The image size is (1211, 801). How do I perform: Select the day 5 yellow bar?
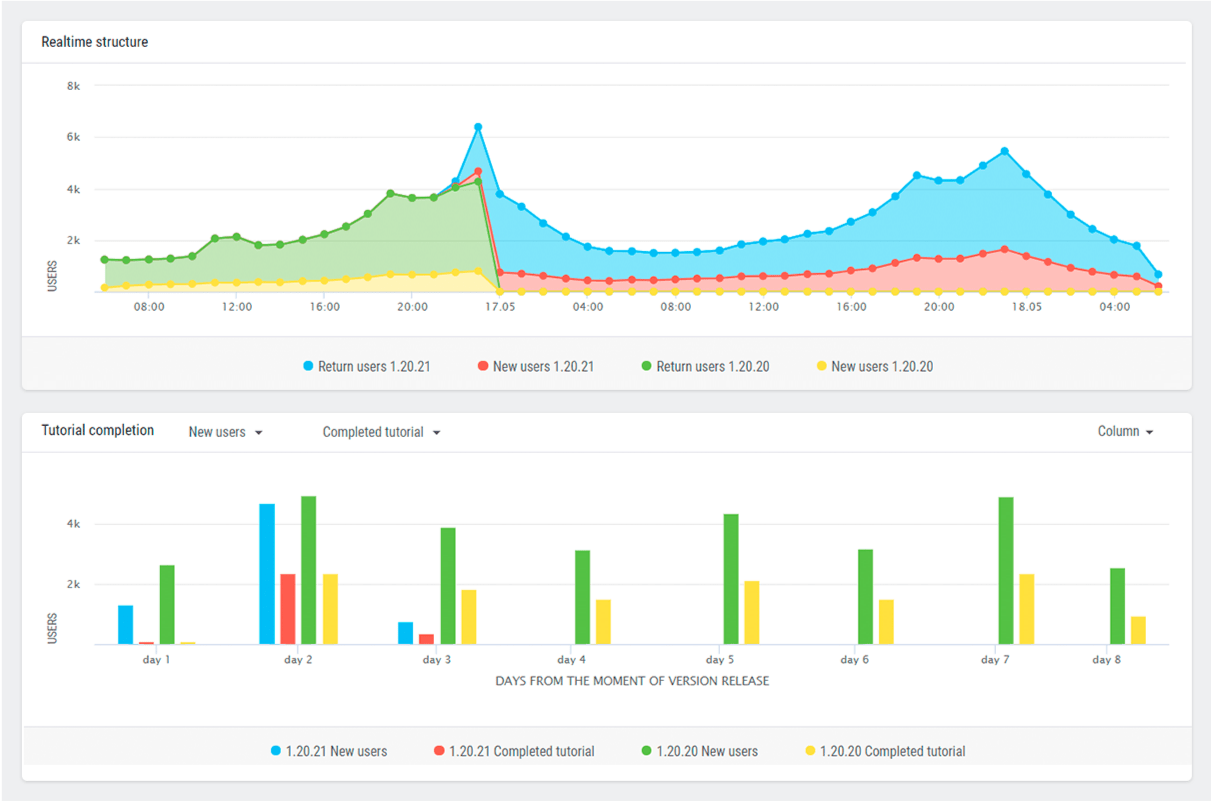(751, 612)
